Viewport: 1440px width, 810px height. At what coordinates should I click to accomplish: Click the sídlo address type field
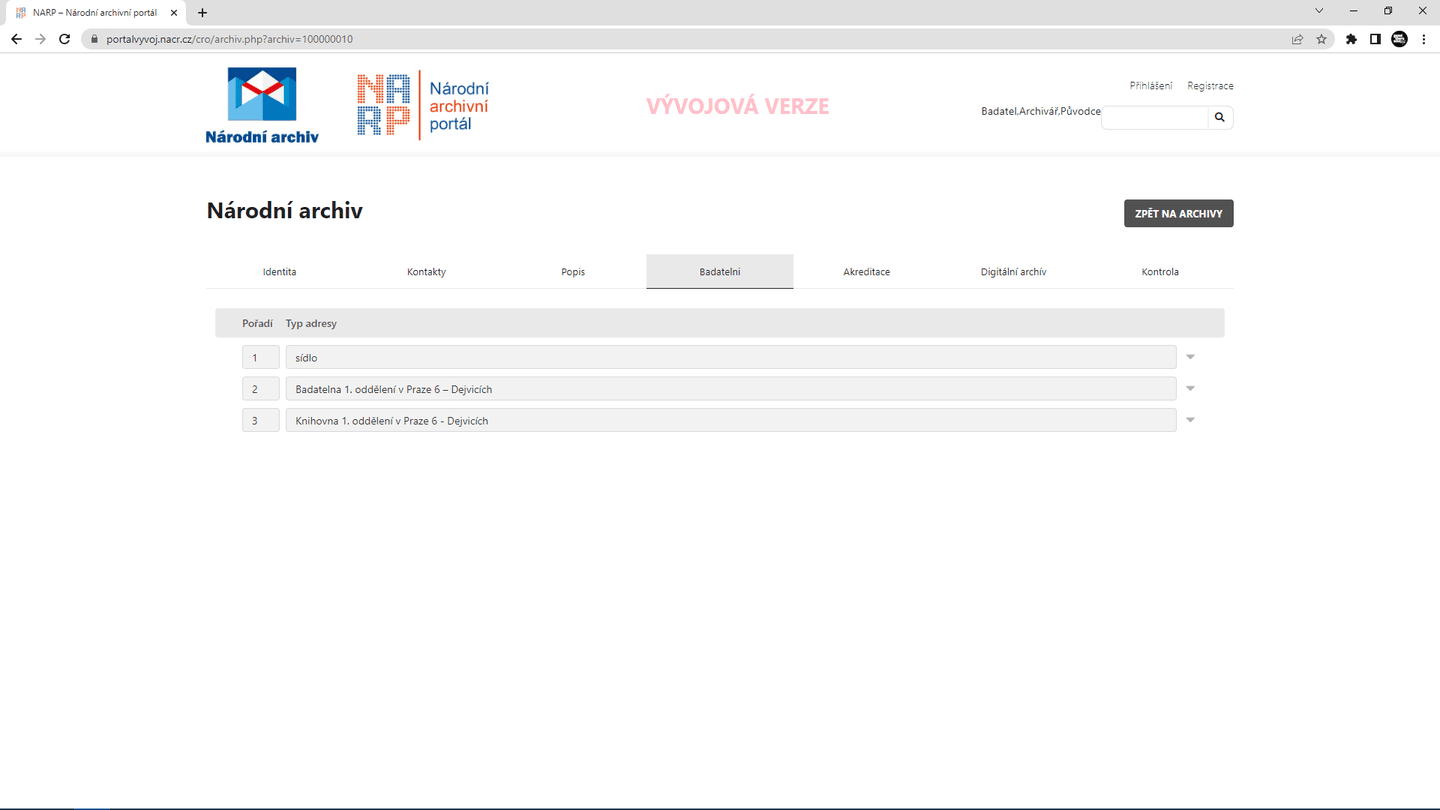tap(731, 357)
